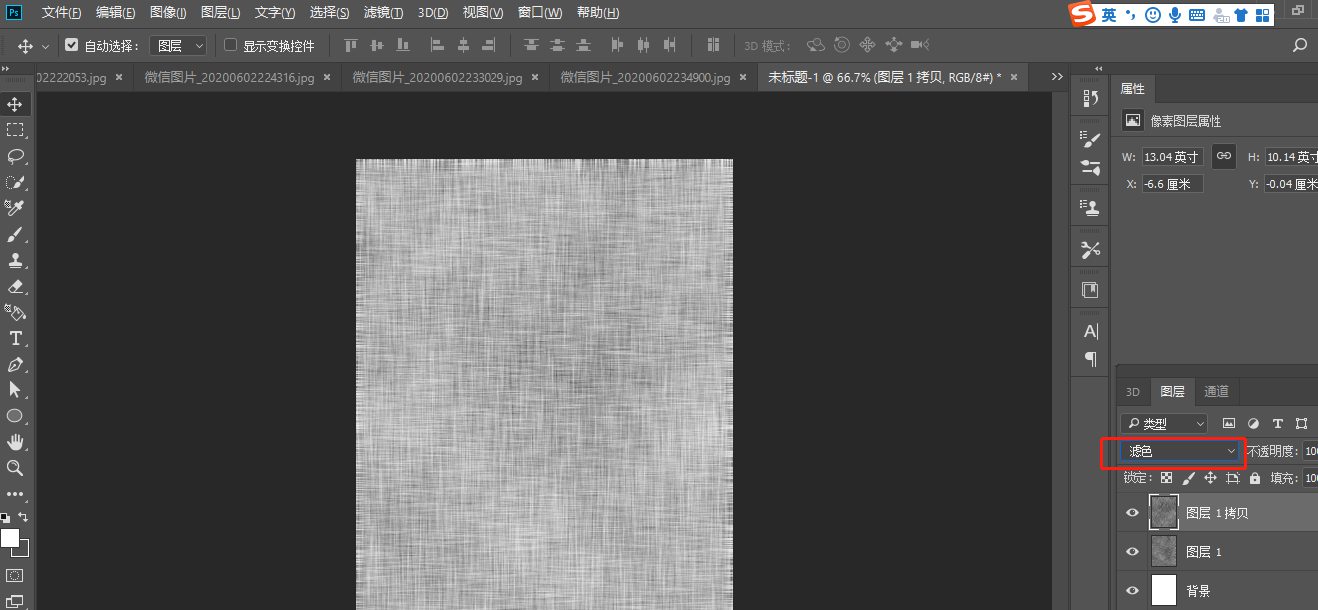The height and width of the screenshot is (610, 1318).
Task: Hide the 背景 layer with its eye toggle
Action: coord(1132,590)
